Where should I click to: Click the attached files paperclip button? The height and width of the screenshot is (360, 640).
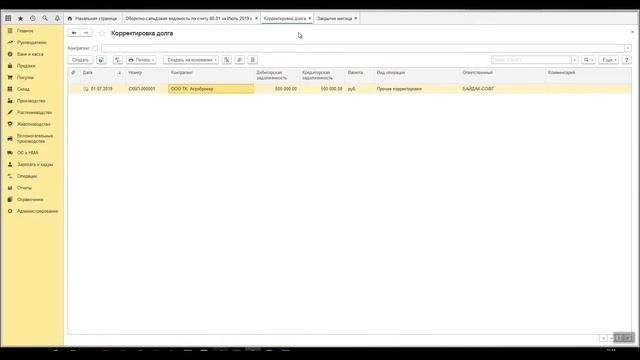coord(240,60)
